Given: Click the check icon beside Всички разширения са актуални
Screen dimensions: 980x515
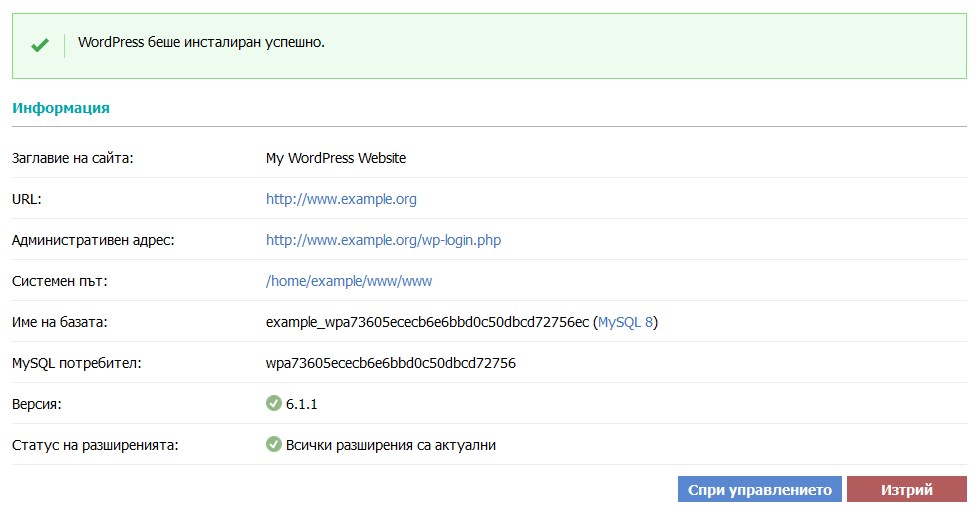Looking at the screenshot, I should click(x=274, y=444).
